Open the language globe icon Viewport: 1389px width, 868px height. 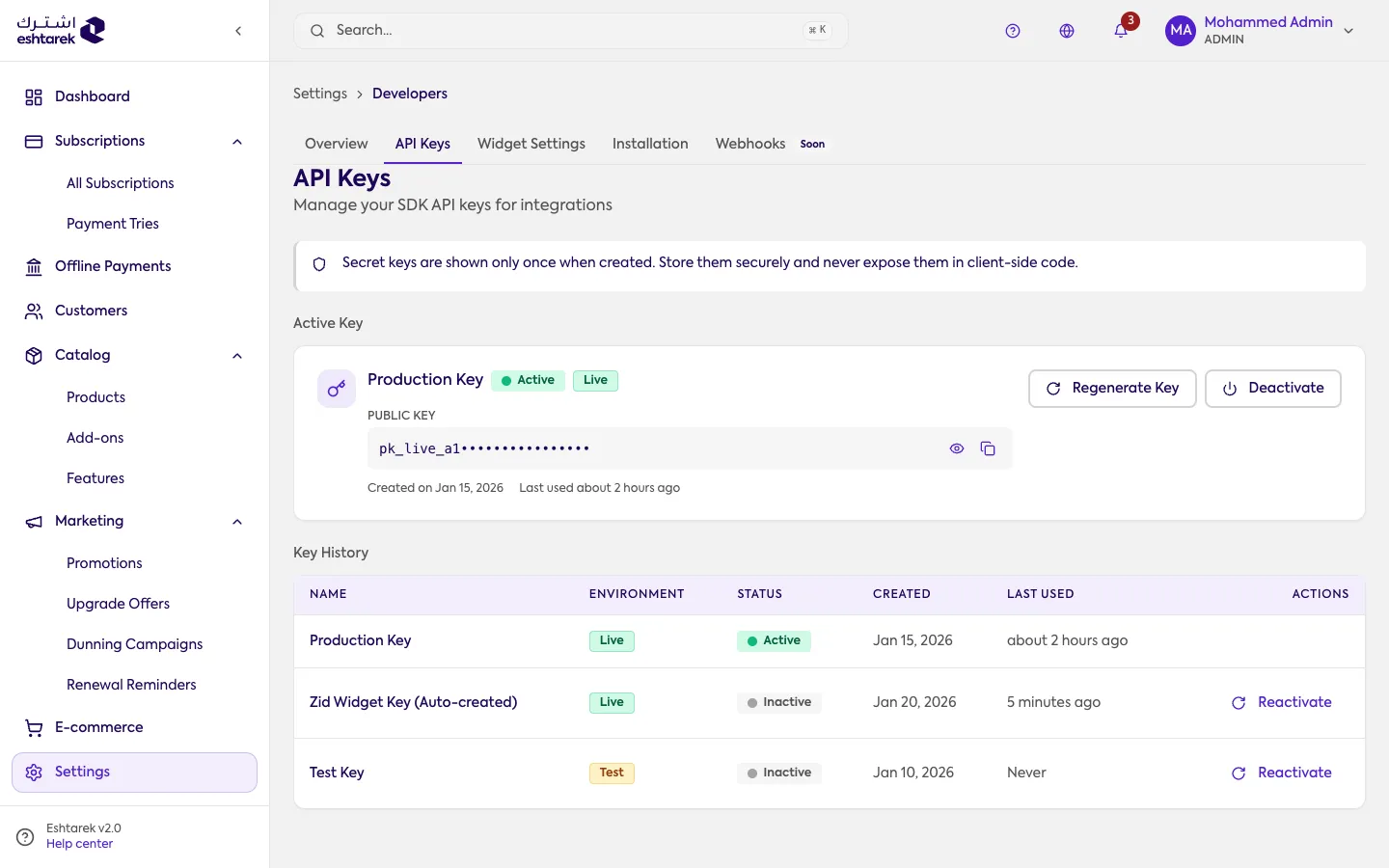click(x=1067, y=31)
